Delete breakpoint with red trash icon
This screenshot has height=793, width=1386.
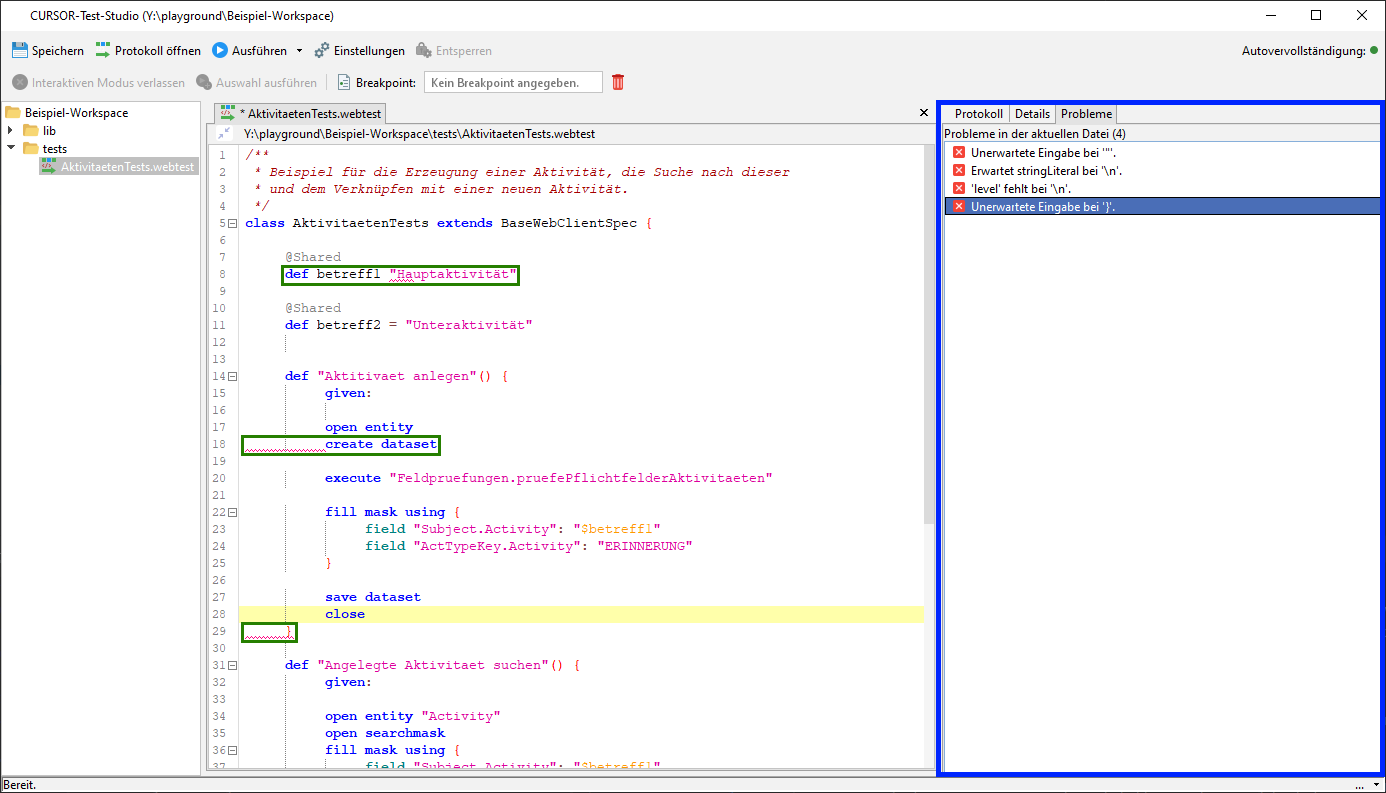coord(618,83)
